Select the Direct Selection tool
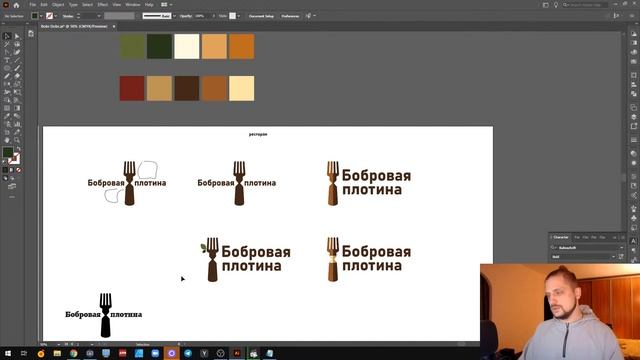This screenshot has height=360, width=640. (17, 36)
